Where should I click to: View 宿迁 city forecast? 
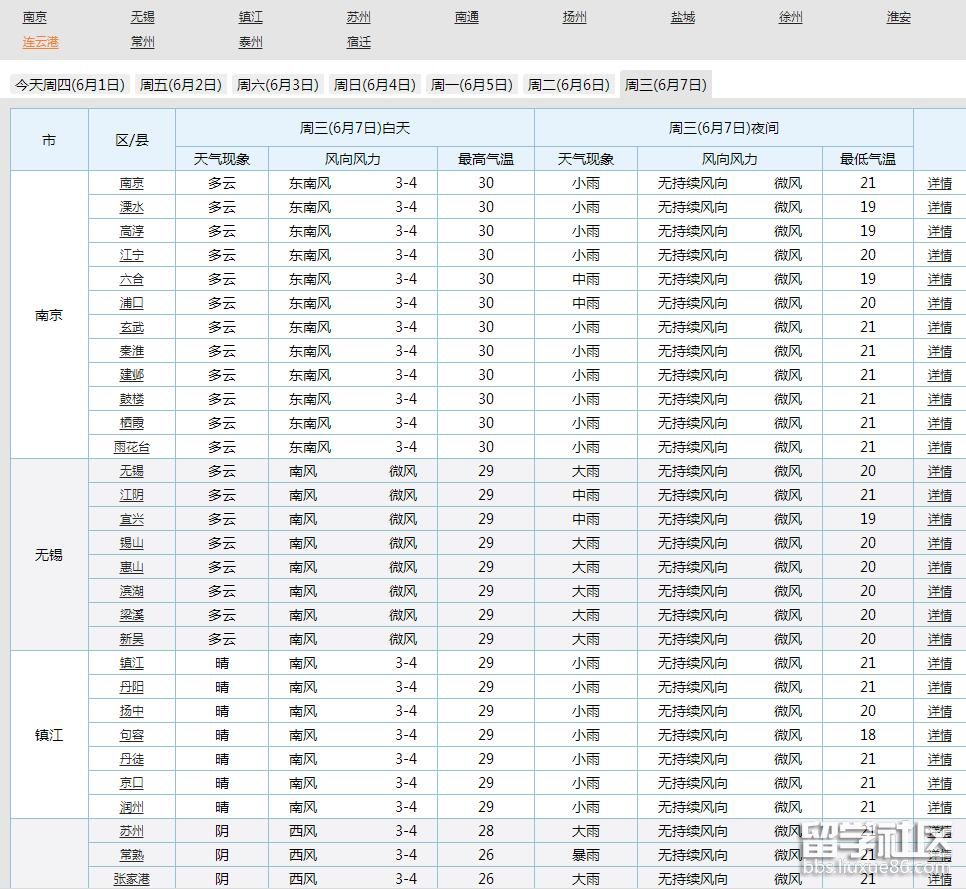click(x=358, y=42)
